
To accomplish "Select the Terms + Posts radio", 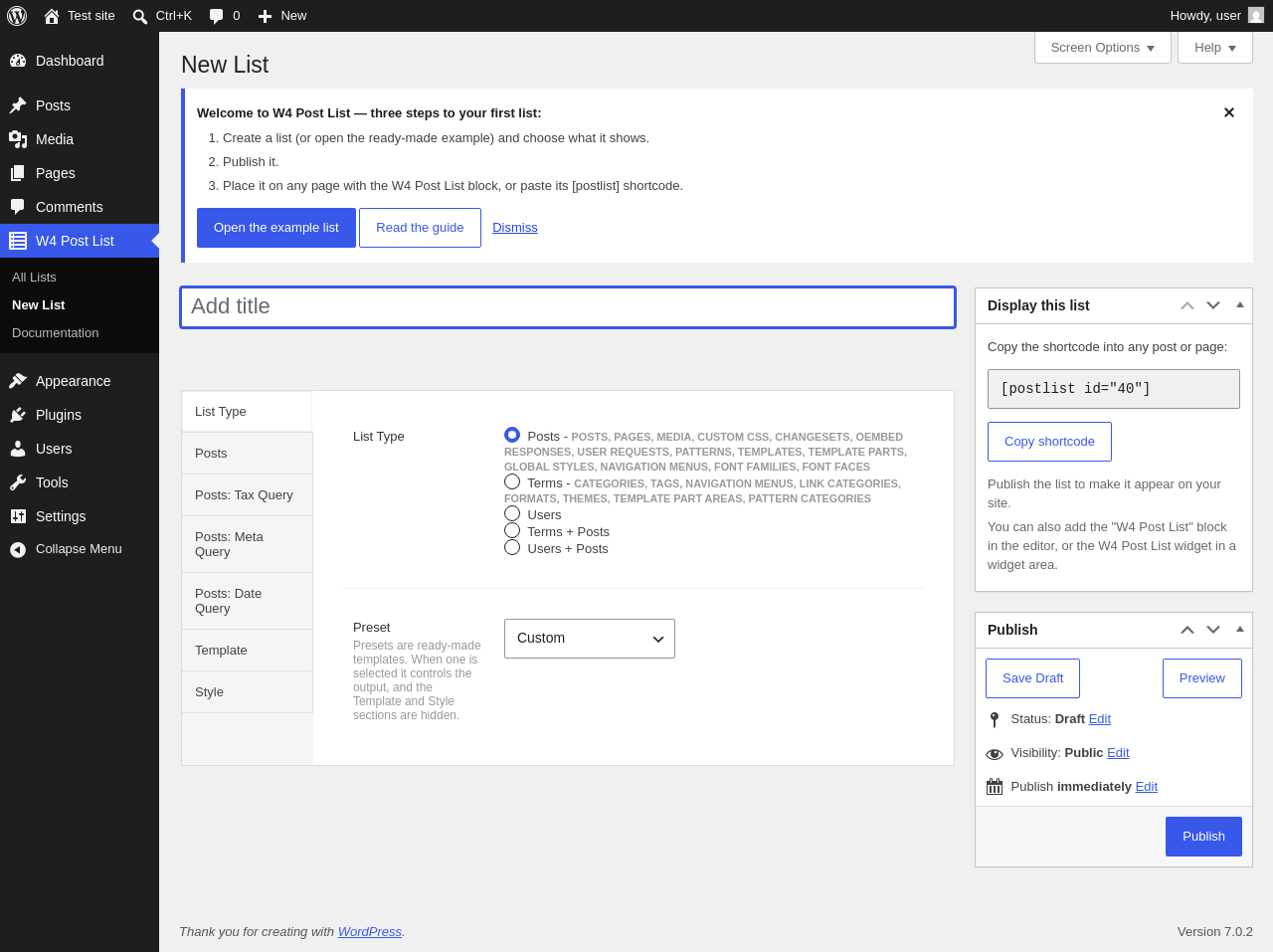I will [x=512, y=530].
